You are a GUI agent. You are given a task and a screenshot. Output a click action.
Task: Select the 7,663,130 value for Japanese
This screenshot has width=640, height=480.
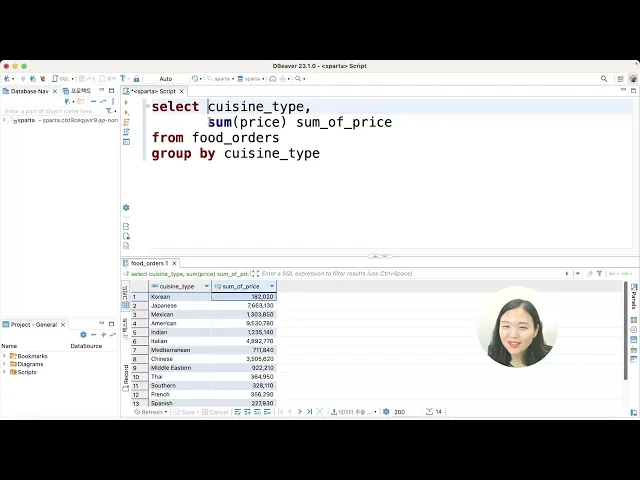[x=244, y=306]
